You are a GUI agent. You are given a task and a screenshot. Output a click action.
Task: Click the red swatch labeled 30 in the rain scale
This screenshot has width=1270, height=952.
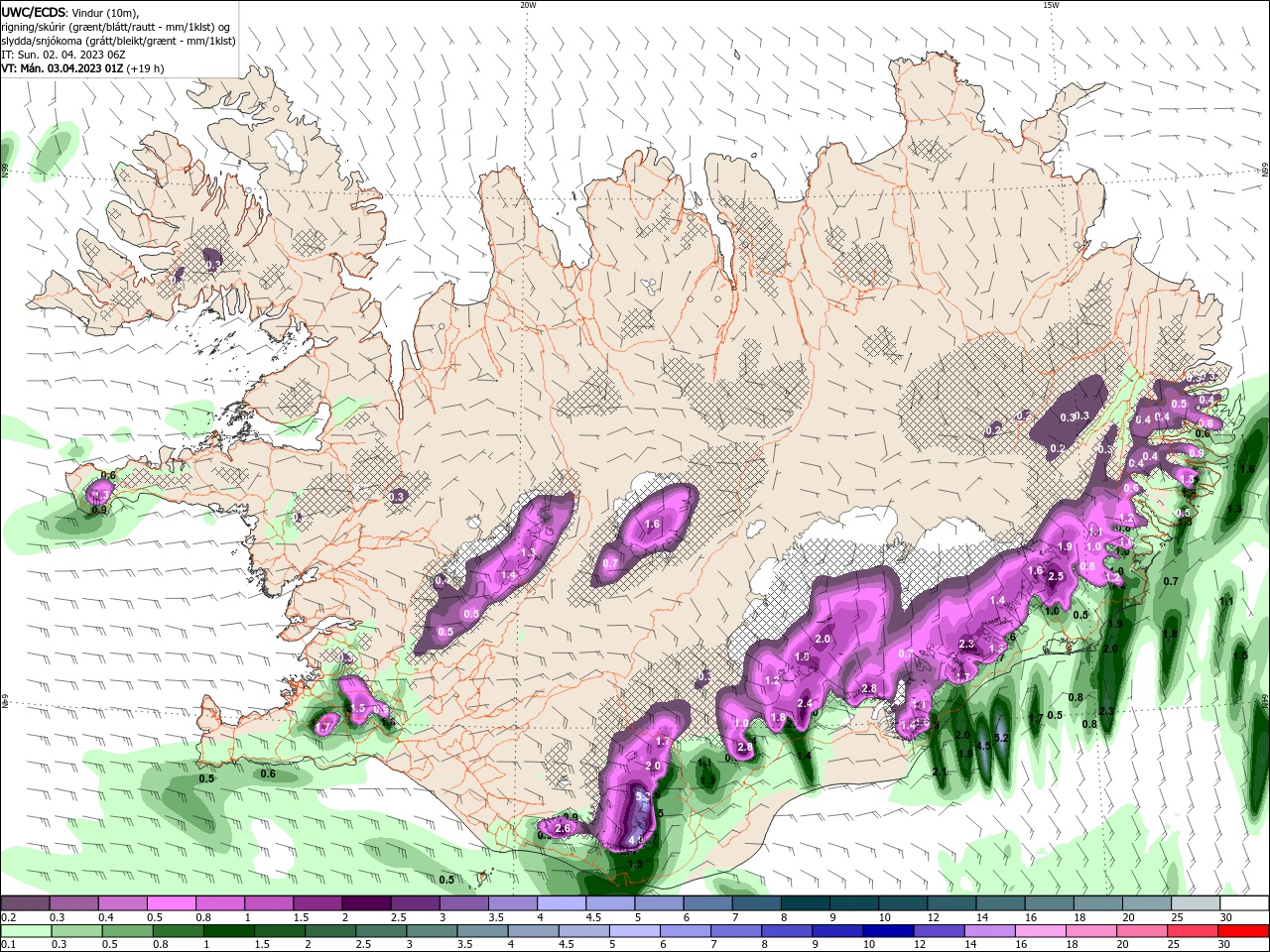(x=1244, y=931)
